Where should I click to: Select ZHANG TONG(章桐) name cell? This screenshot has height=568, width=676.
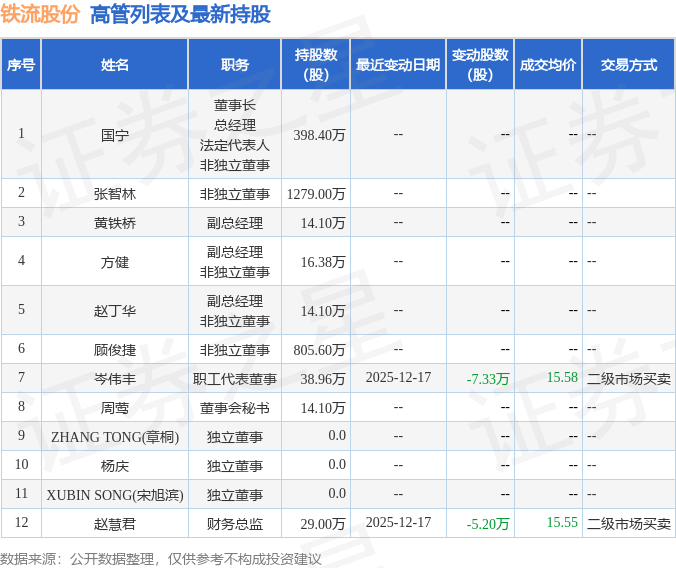(x=115, y=437)
